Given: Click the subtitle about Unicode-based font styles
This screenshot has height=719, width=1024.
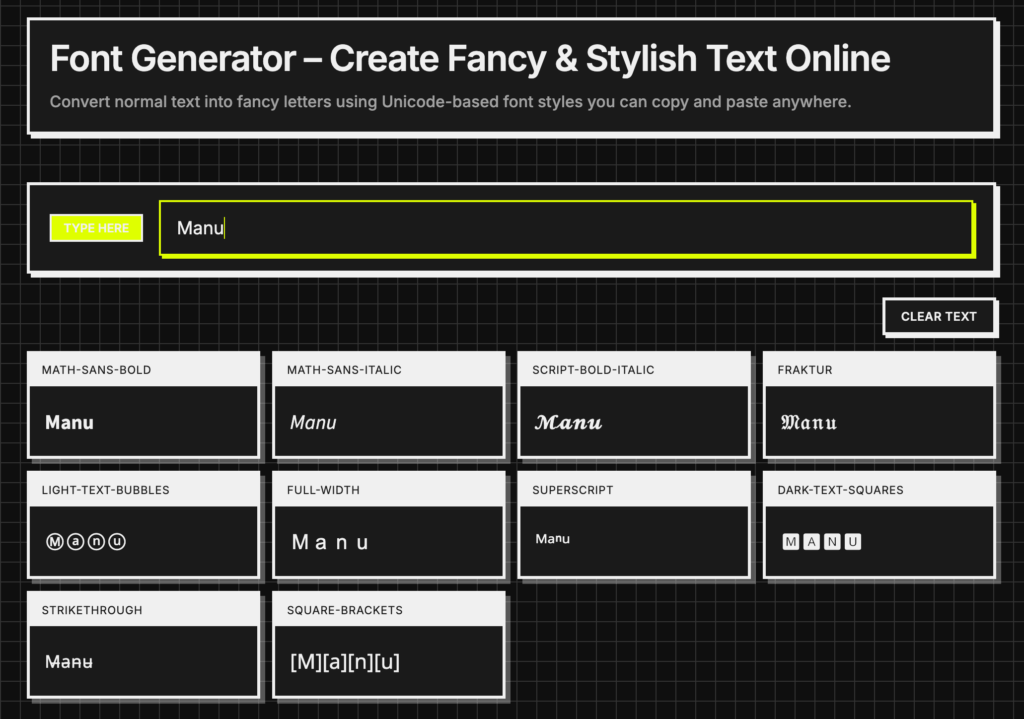Looking at the screenshot, I should click(450, 102).
